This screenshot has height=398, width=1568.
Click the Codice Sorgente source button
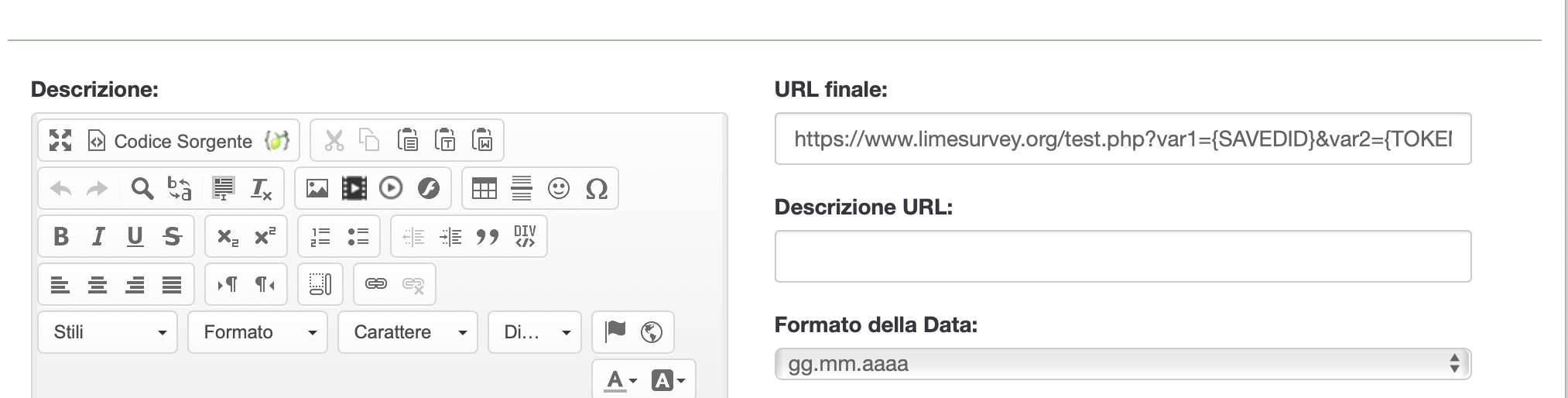pyautogui.click(x=170, y=141)
